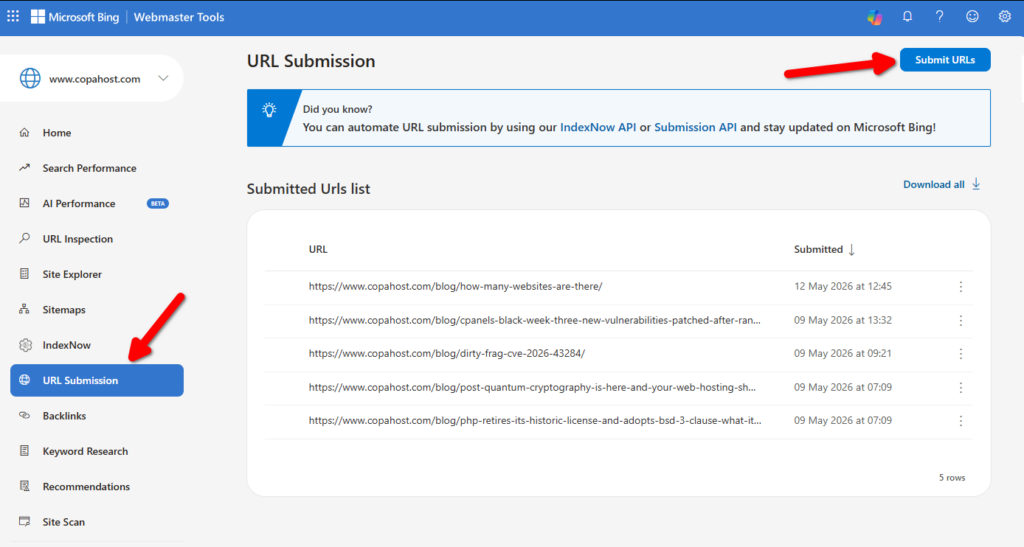Viewport: 1024px width, 547px height.
Task: Click the BETA badge next to AI Performance
Action: tap(157, 204)
